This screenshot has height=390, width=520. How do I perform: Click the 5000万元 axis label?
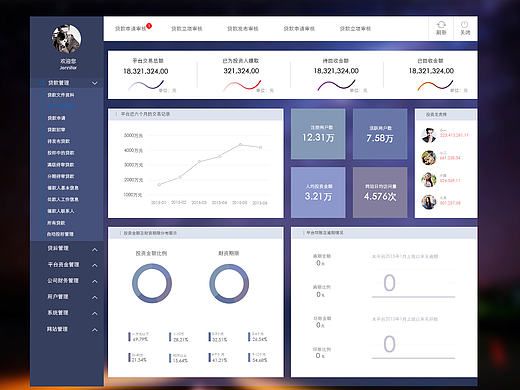133,135
